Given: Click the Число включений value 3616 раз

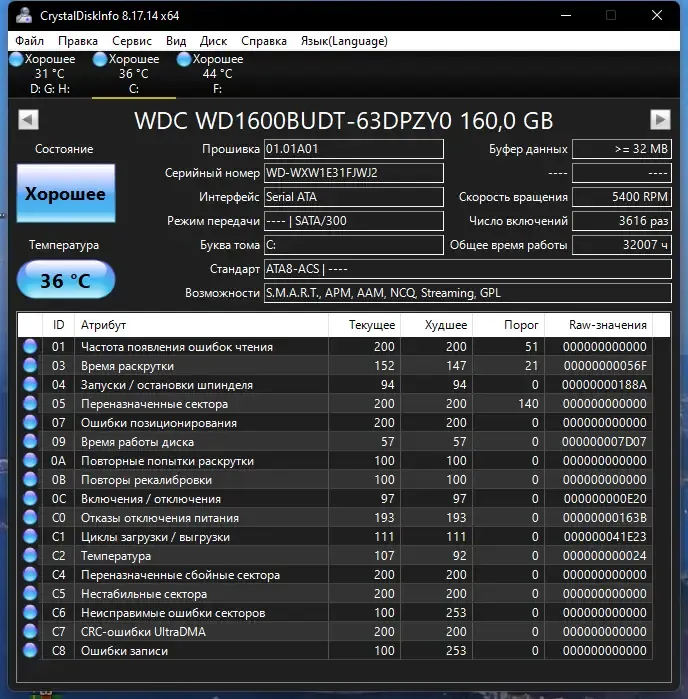Looking at the screenshot, I should pyautogui.click(x=622, y=221).
